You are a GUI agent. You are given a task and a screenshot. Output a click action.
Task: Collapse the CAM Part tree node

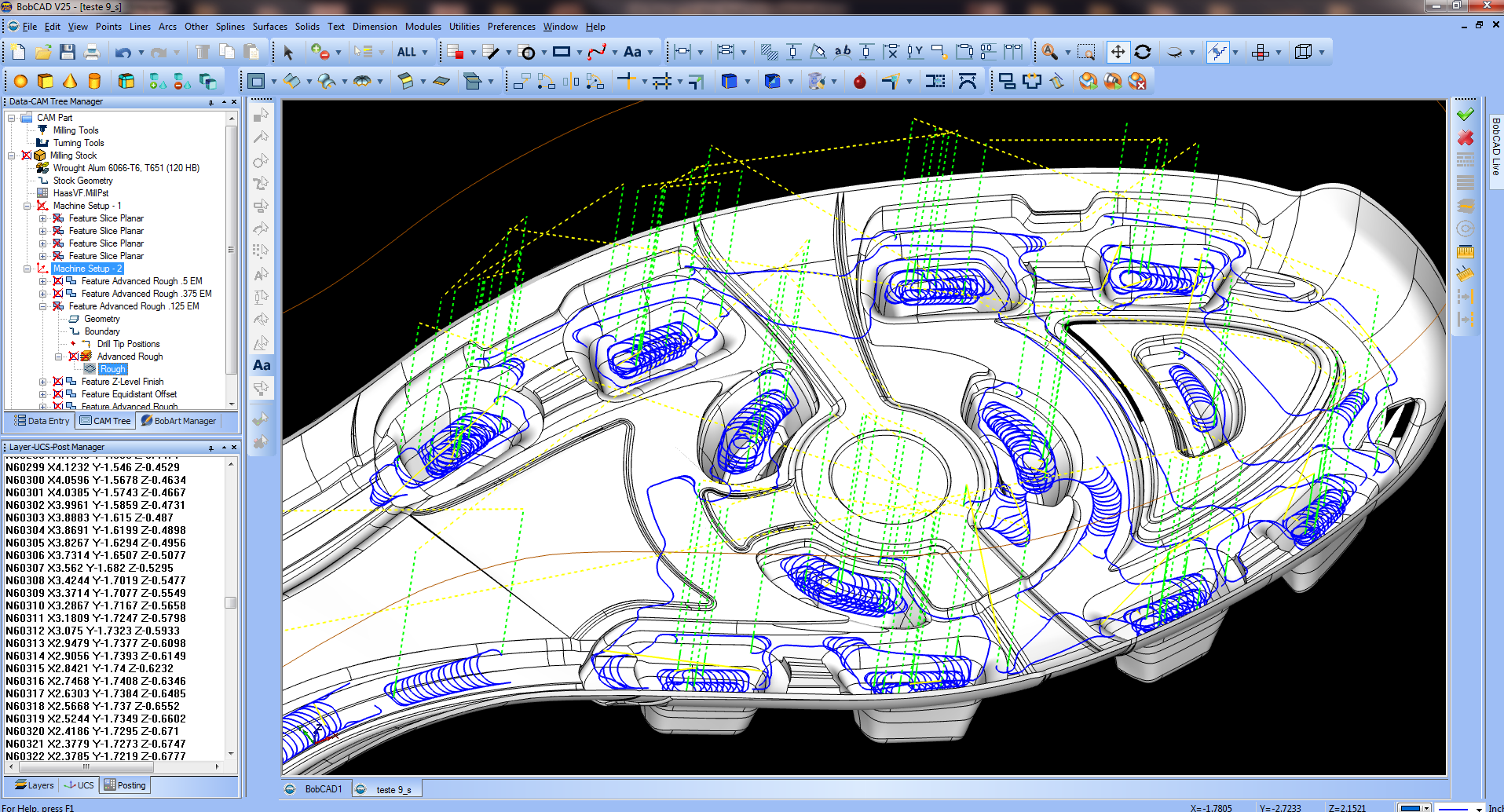pyautogui.click(x=11, y=118)
